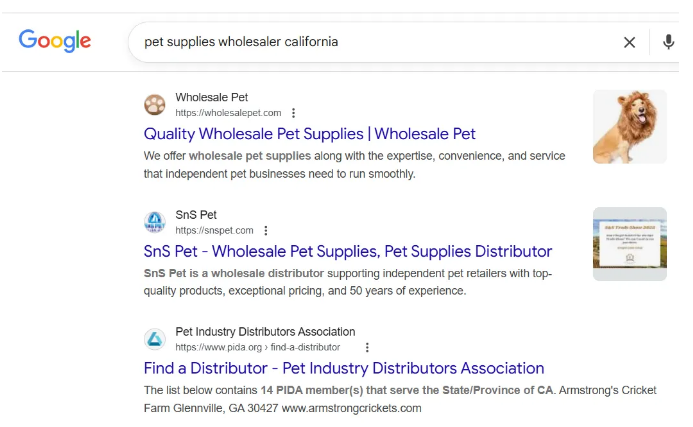Click the lion costume dog thumbnail
This screenshot has width=693, height=427.
pos(629,127)
